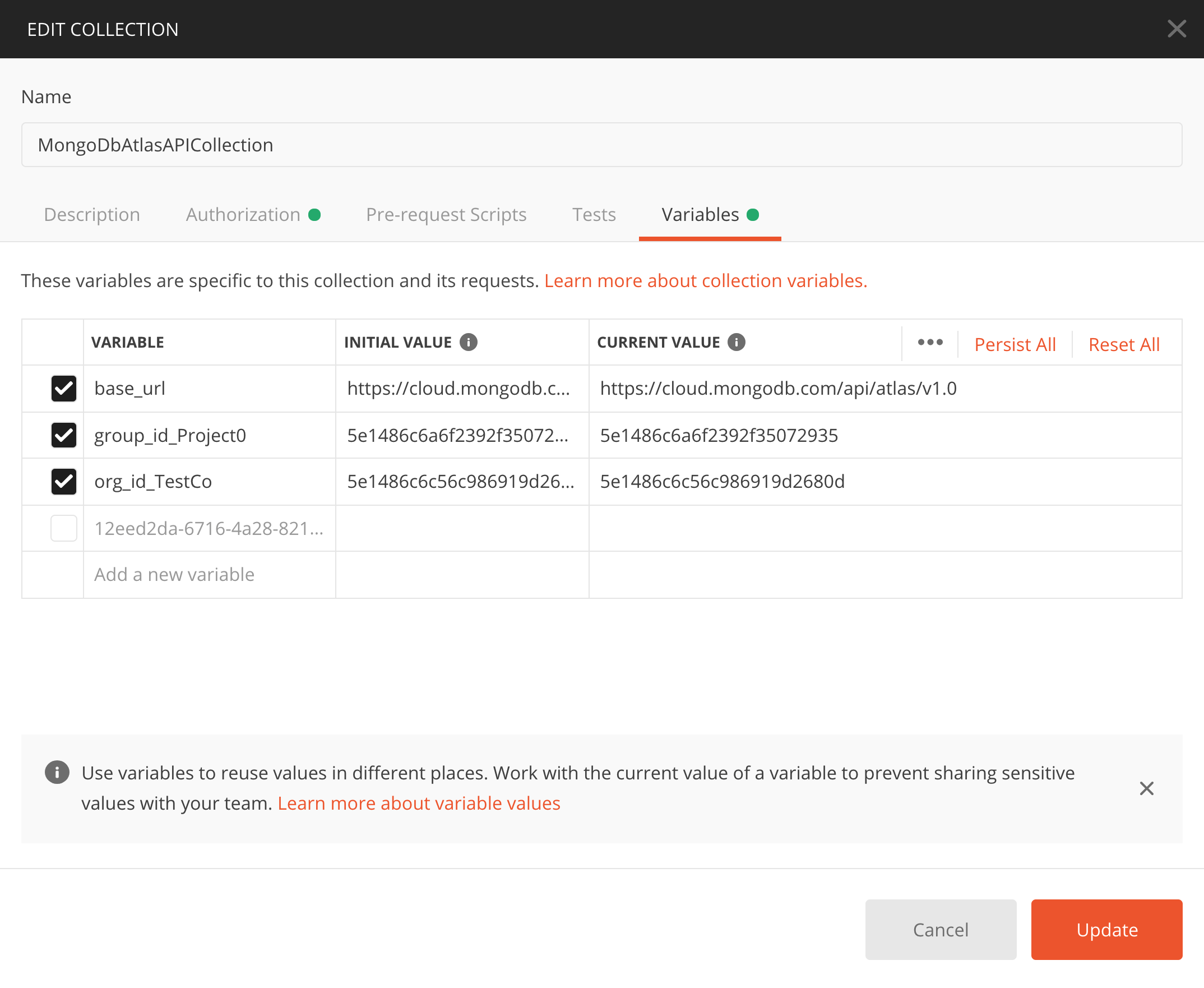Go to the Tests tab
This screenshot has height=988, width=1204.
coord(594,215)
